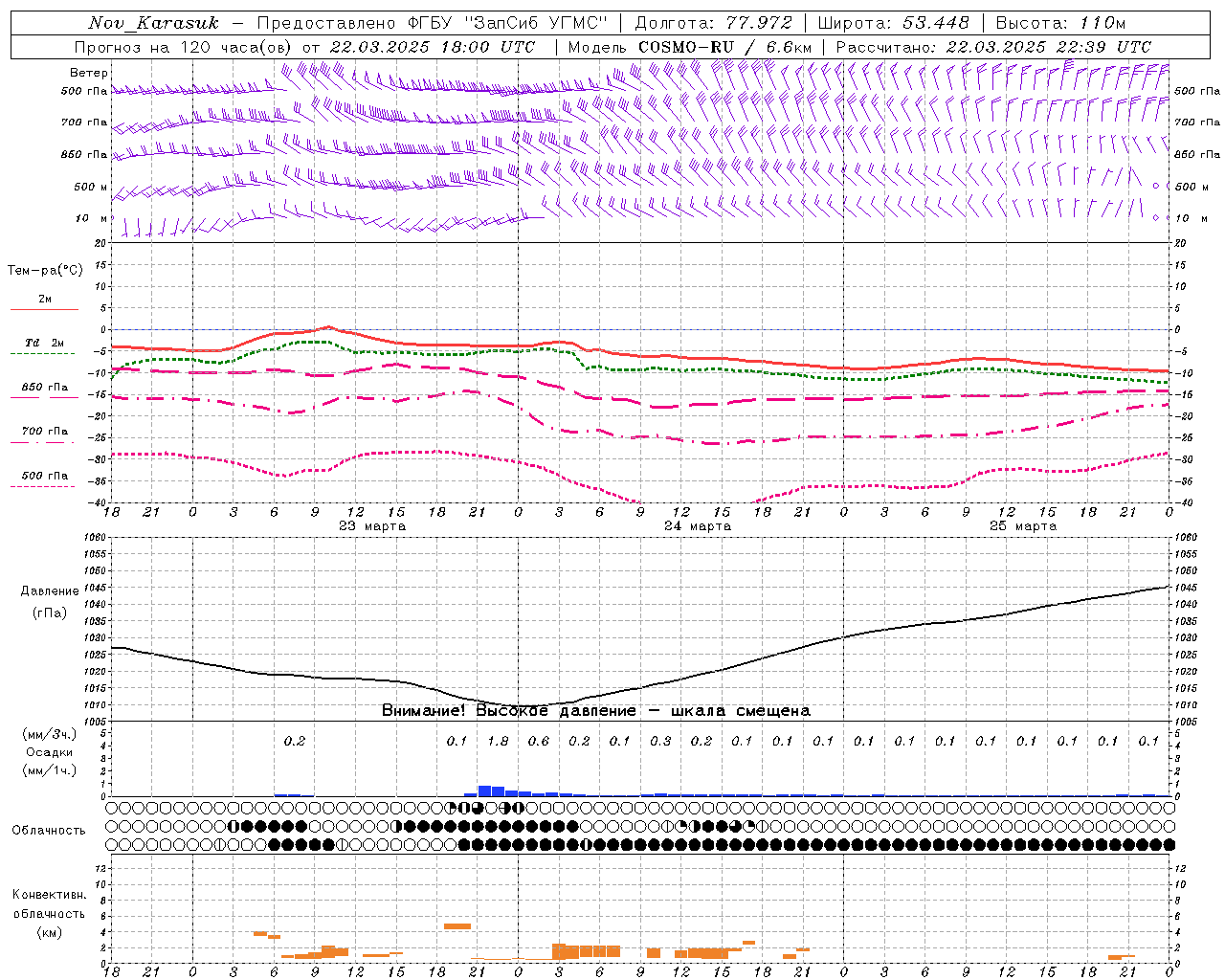Select the 23 марта date label

click(372, 526)
